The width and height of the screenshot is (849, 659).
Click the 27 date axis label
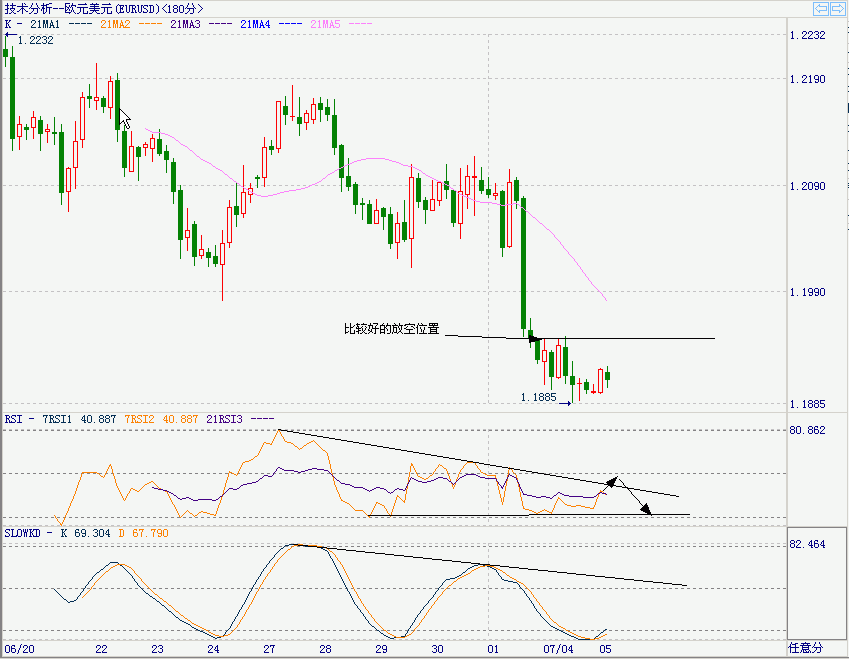[269, 649]
